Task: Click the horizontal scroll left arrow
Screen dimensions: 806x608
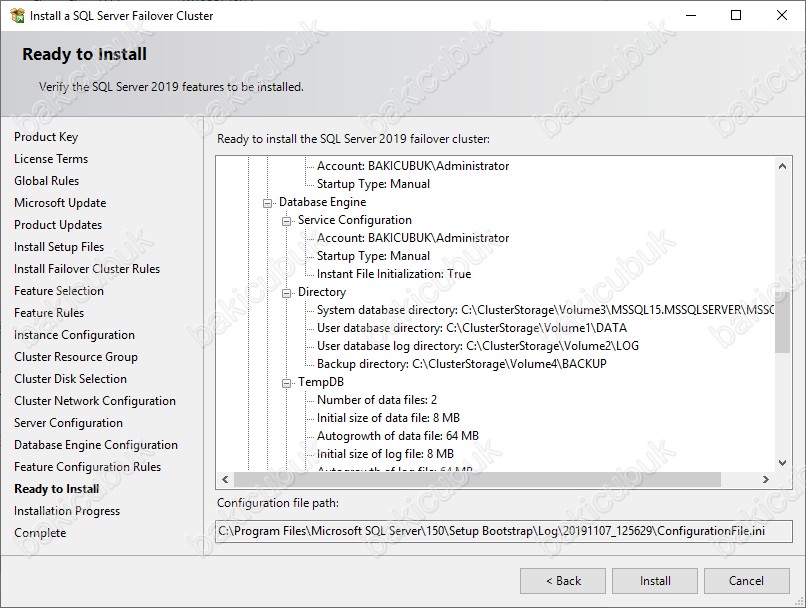Action: coord(225,480)
